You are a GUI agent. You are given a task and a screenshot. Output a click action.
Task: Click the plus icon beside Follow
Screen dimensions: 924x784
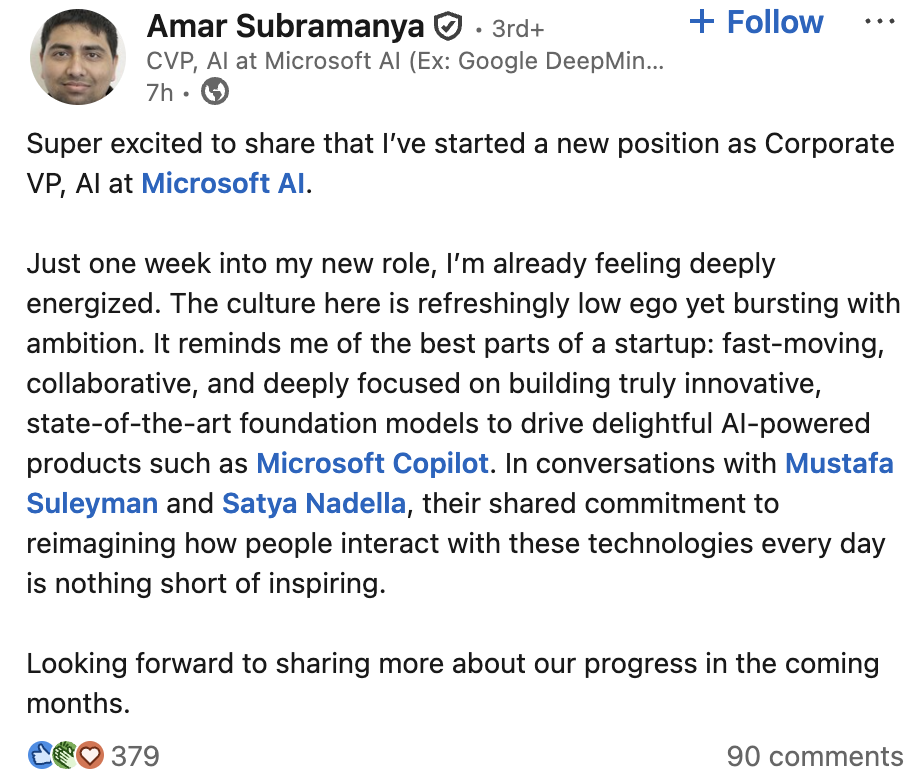click(x=703, y=22)
